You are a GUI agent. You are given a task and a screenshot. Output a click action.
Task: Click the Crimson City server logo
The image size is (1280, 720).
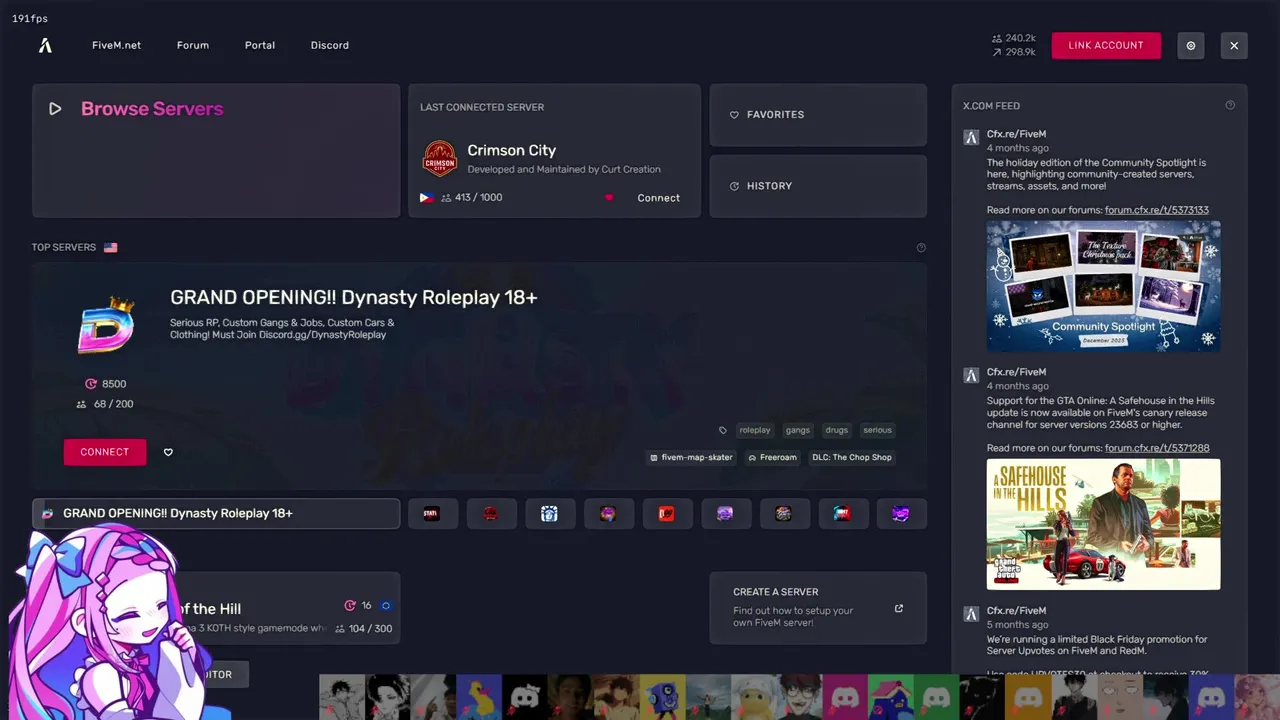pyautogui.click(x=440, y=159)
